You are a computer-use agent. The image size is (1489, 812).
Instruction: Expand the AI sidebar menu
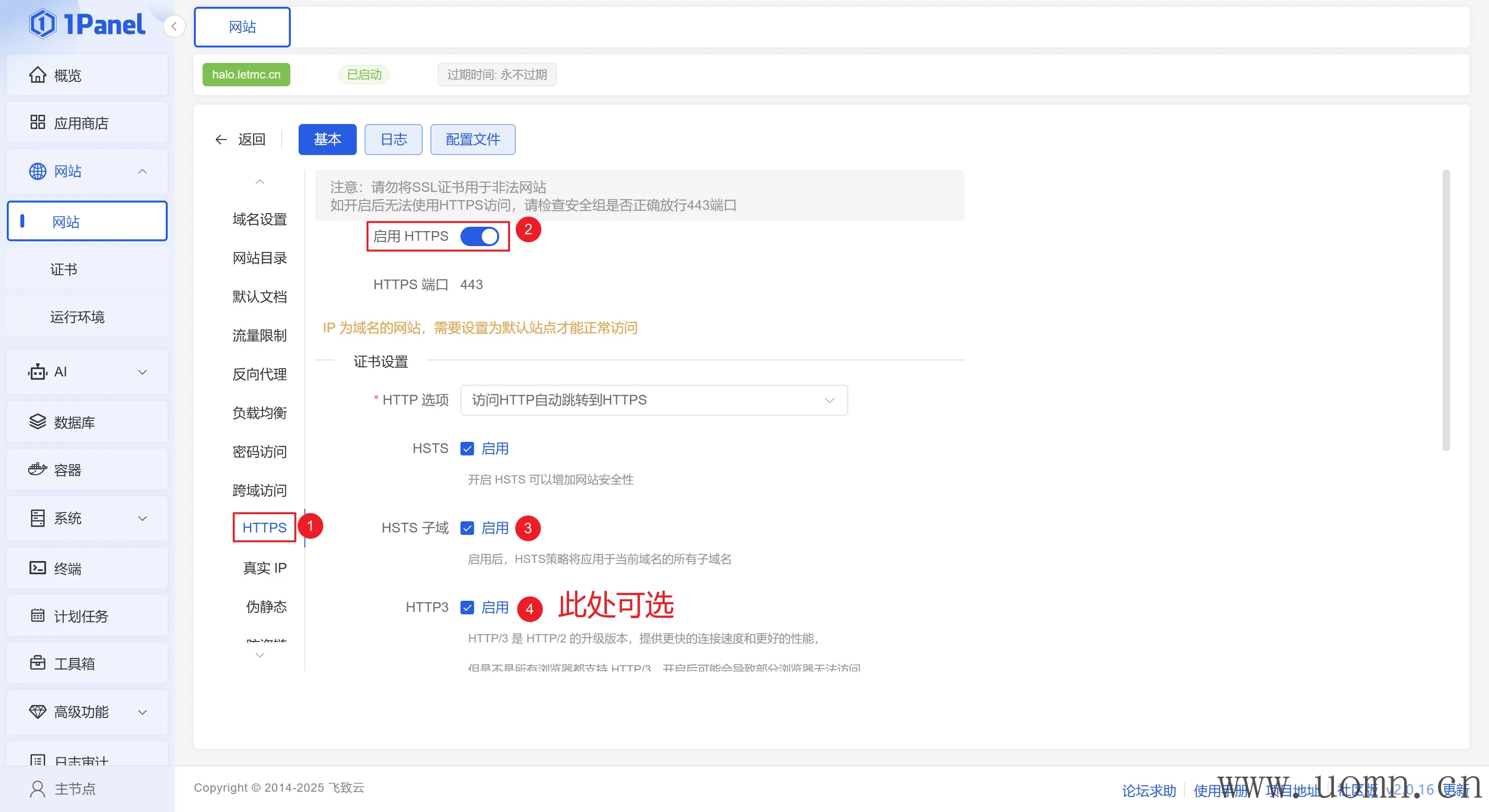(x=87, y=372)
